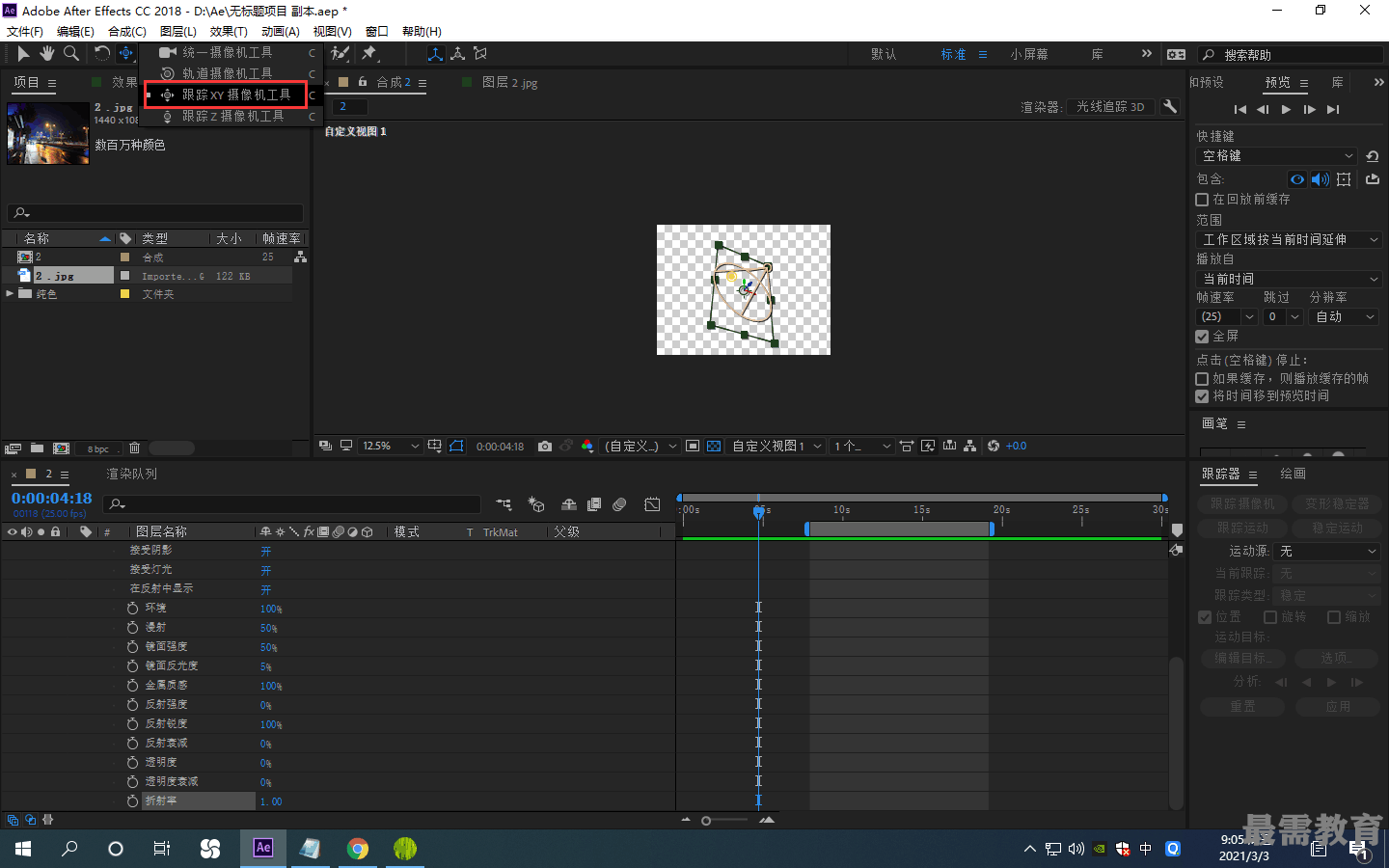Click the tan label color of composition 2
Screen dimensions: 1389x868
[x=124, y=258]
